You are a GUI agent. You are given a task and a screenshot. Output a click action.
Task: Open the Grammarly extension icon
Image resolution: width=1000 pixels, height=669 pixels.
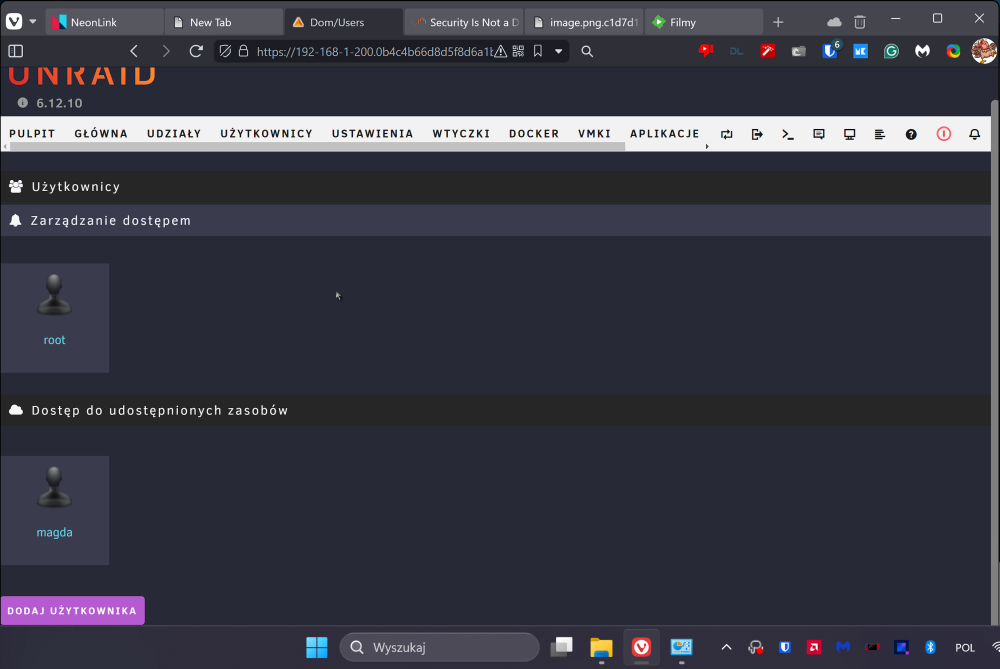pyautogui.click(x=891, y=51)
